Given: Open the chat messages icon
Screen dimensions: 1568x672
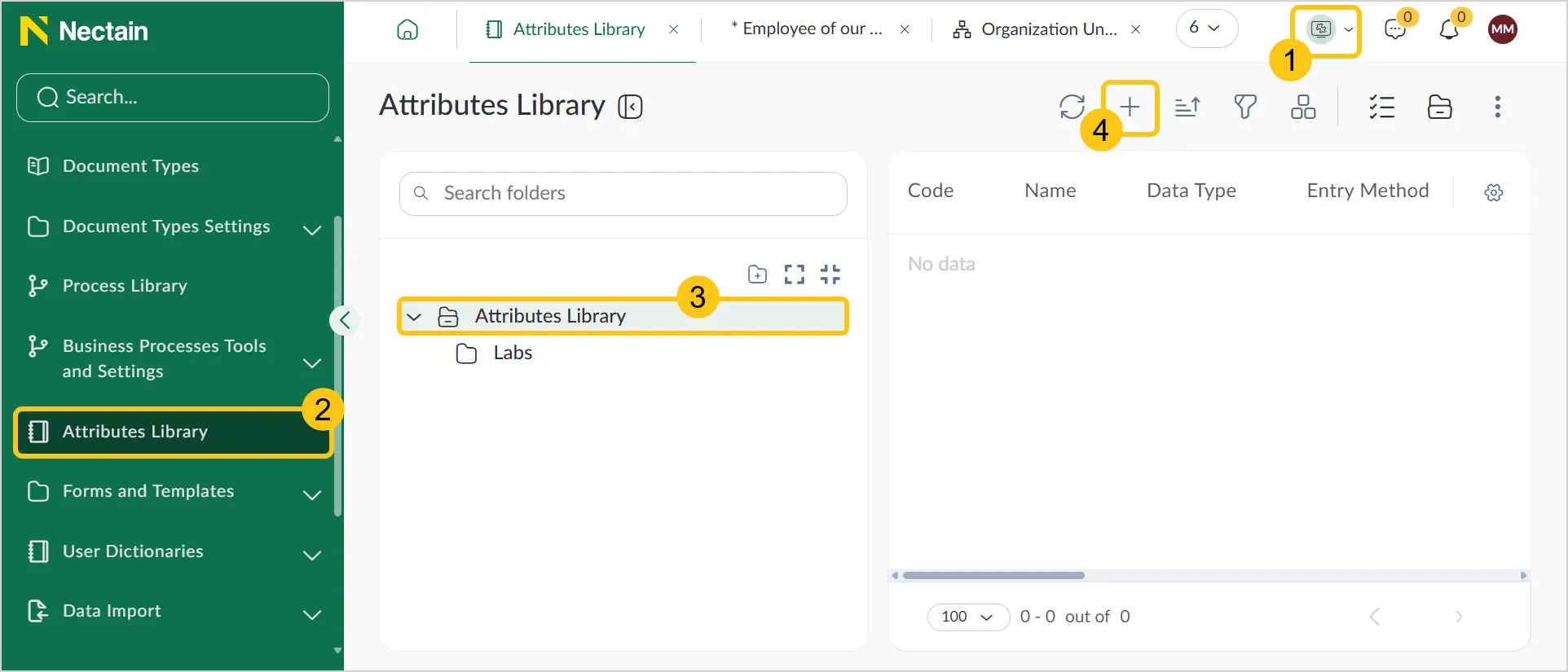Looking at the screenshot, I should click(x=1395, y=29).
